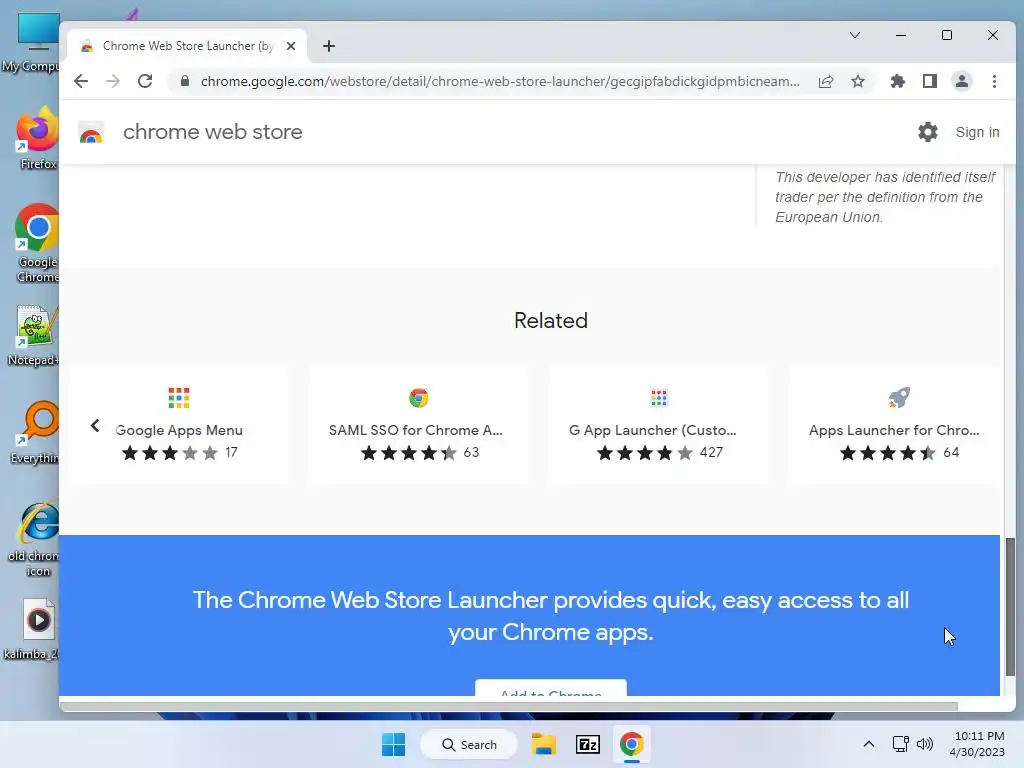Open File Explorer from the taskbar

click(543, 744)
